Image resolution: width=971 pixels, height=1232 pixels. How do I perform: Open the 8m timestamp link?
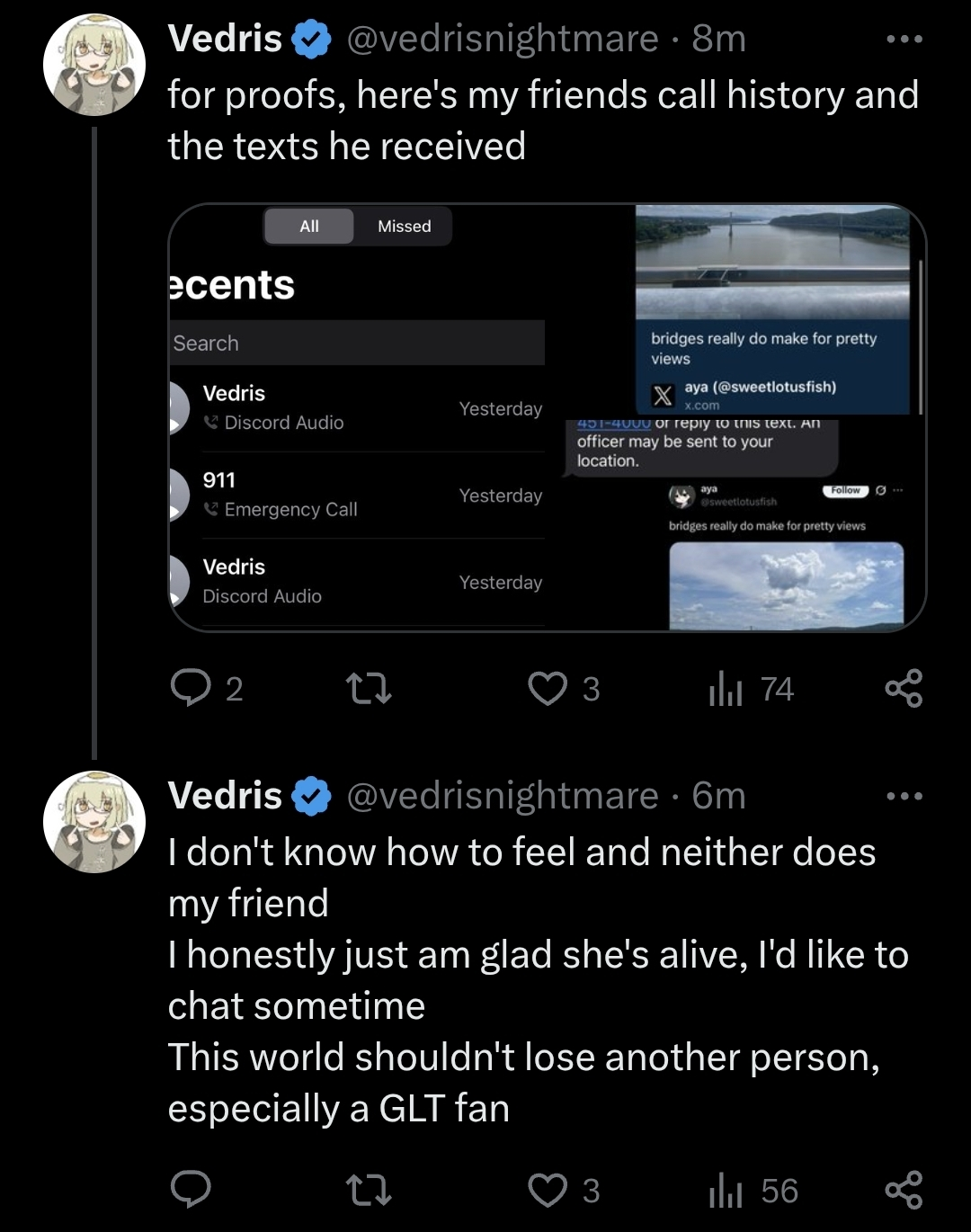[x=719, y=39]
